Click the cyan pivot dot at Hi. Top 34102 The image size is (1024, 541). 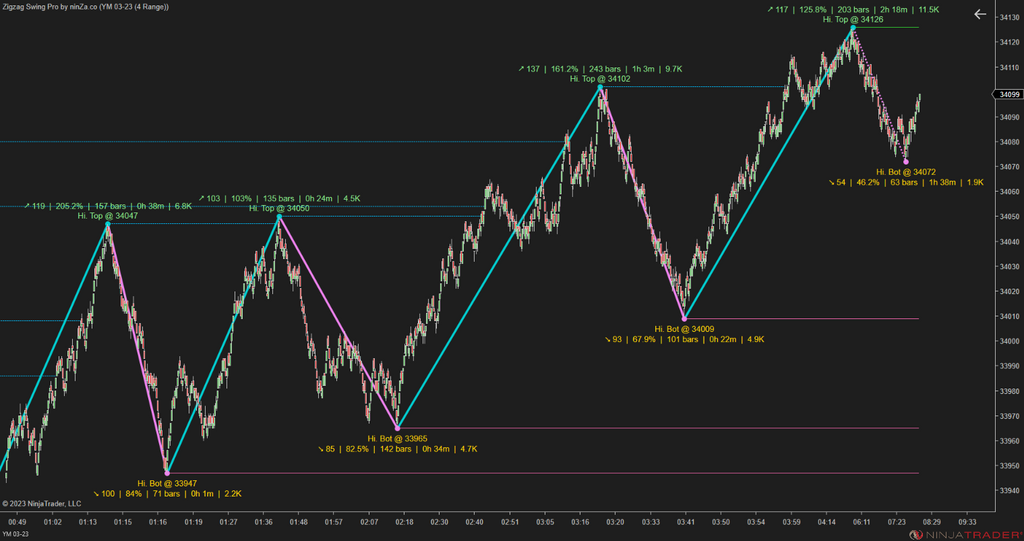click(x=600, y=87)
